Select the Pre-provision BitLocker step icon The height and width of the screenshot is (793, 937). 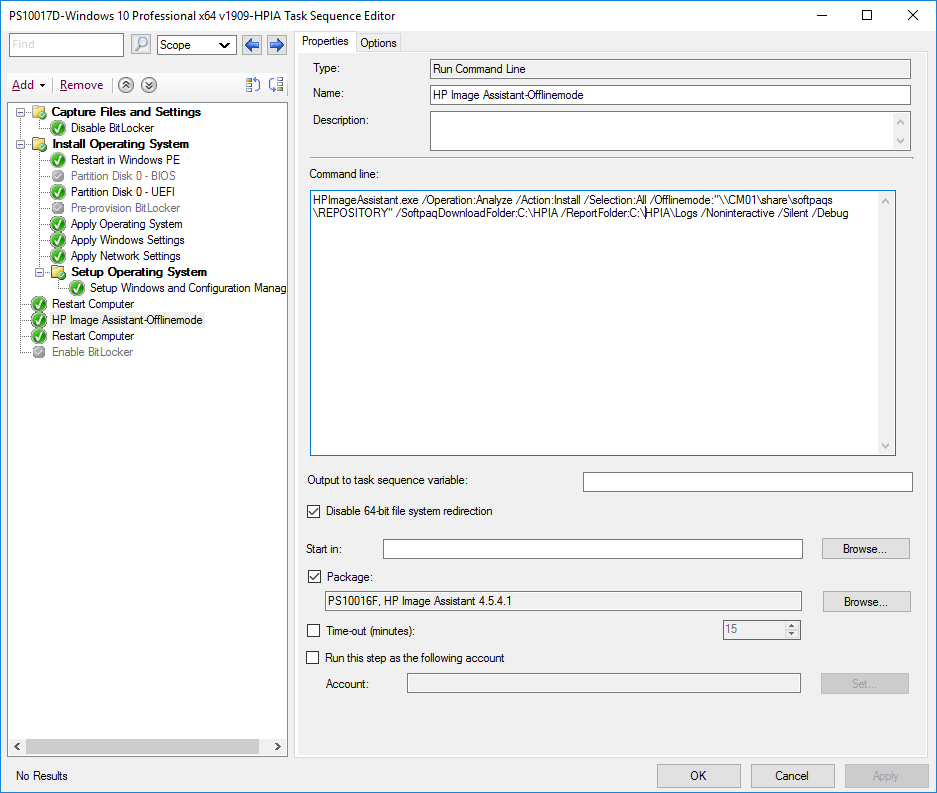(58, 208)
